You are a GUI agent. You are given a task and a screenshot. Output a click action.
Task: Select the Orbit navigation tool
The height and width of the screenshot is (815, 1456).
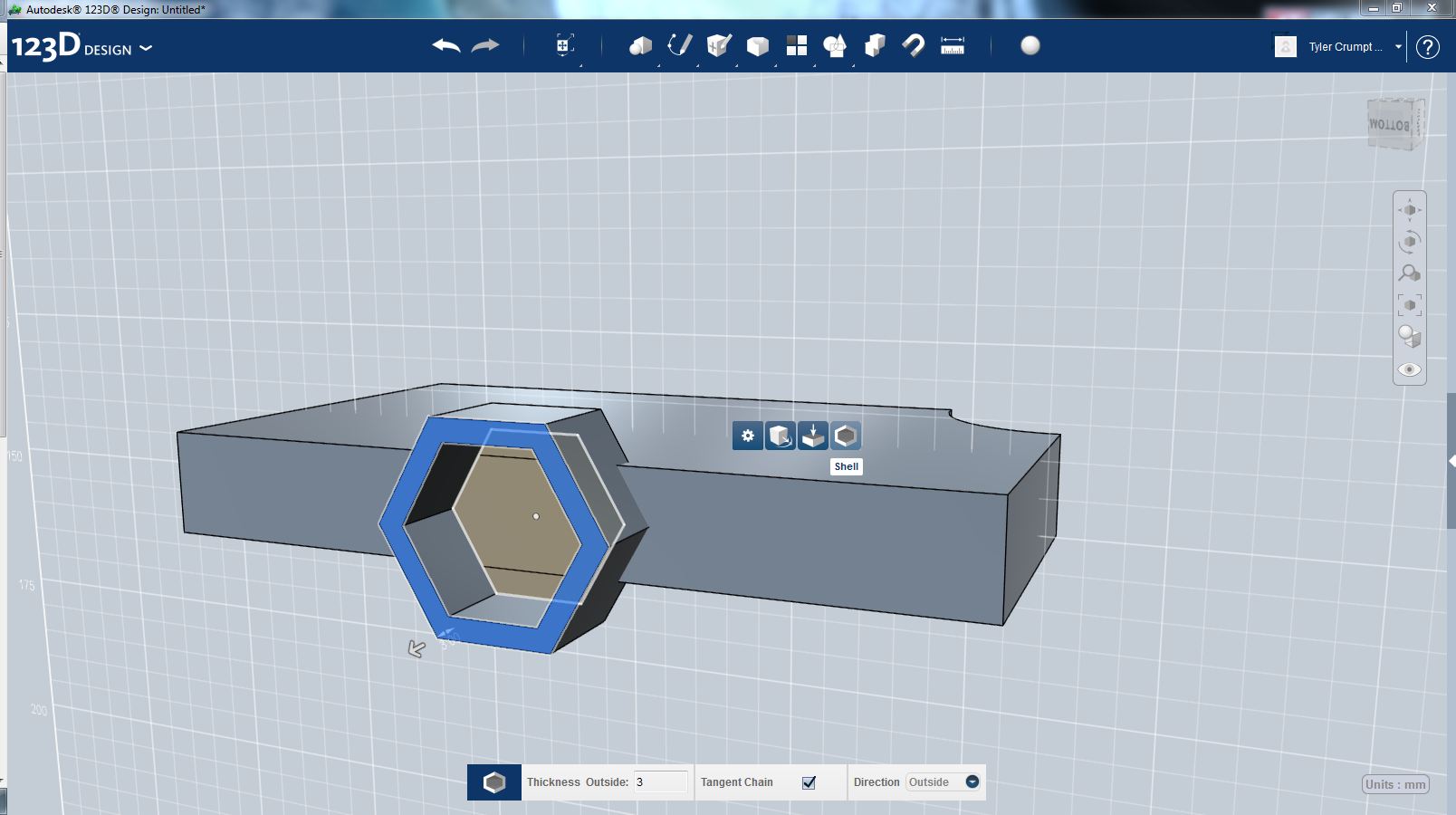(1410, 242)
